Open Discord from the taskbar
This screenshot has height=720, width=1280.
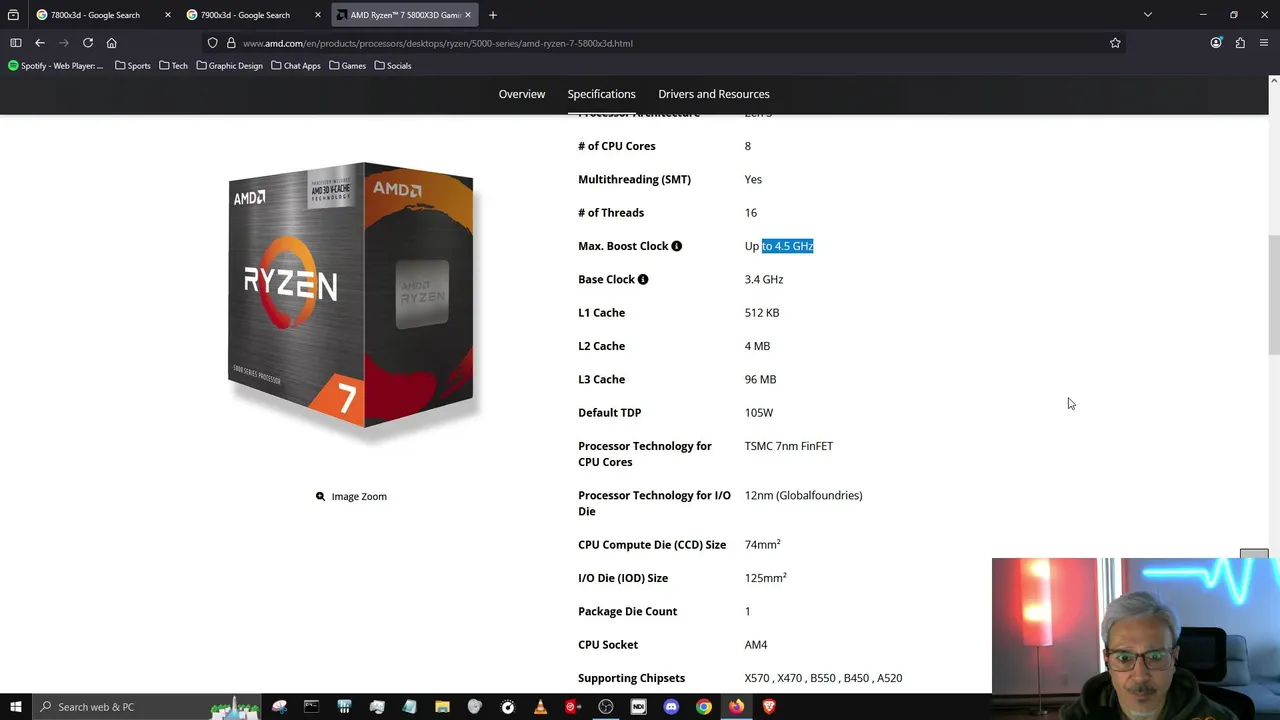point(671,707)
